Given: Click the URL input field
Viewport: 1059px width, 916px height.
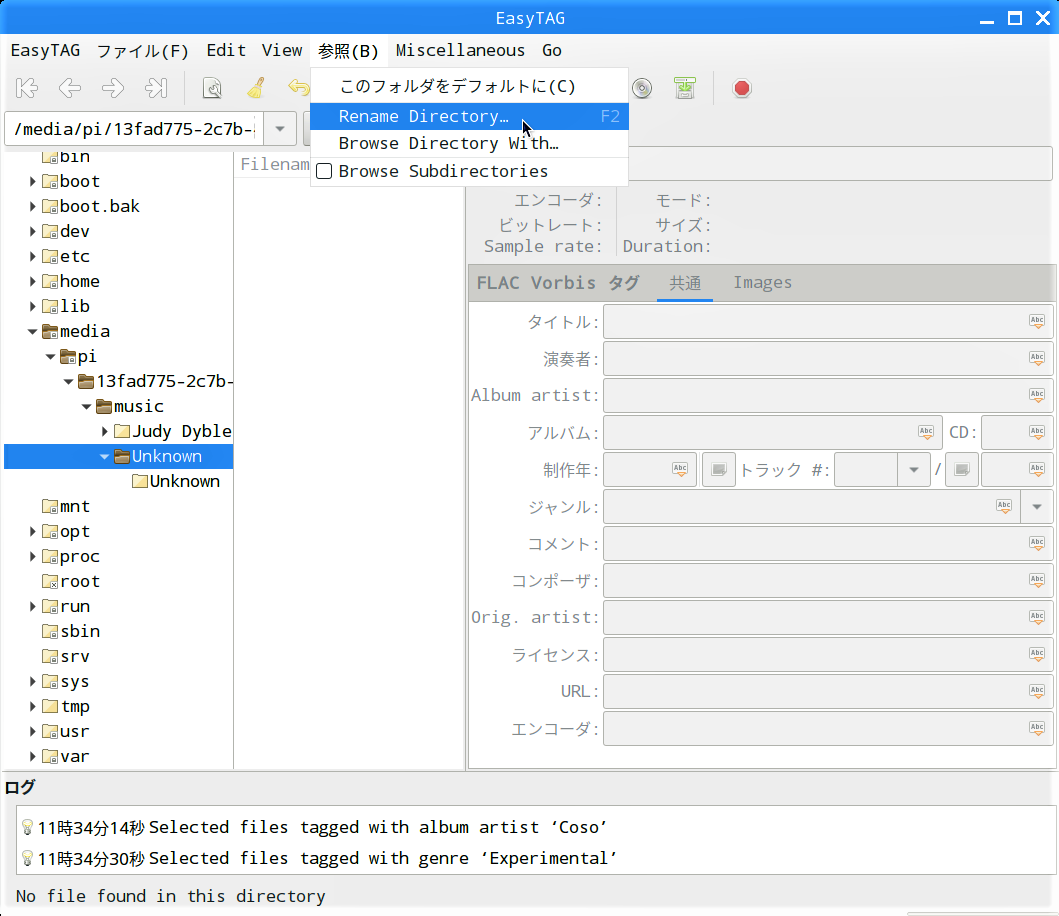Looking at the screenshot, I should coord(827,691).
